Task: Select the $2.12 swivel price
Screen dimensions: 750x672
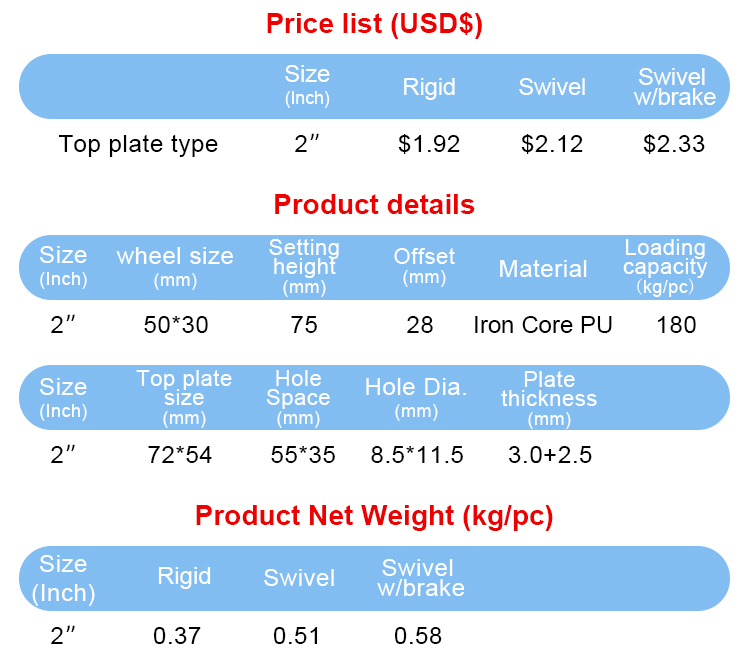Action: pyautogui.click(x=552, y=144)
